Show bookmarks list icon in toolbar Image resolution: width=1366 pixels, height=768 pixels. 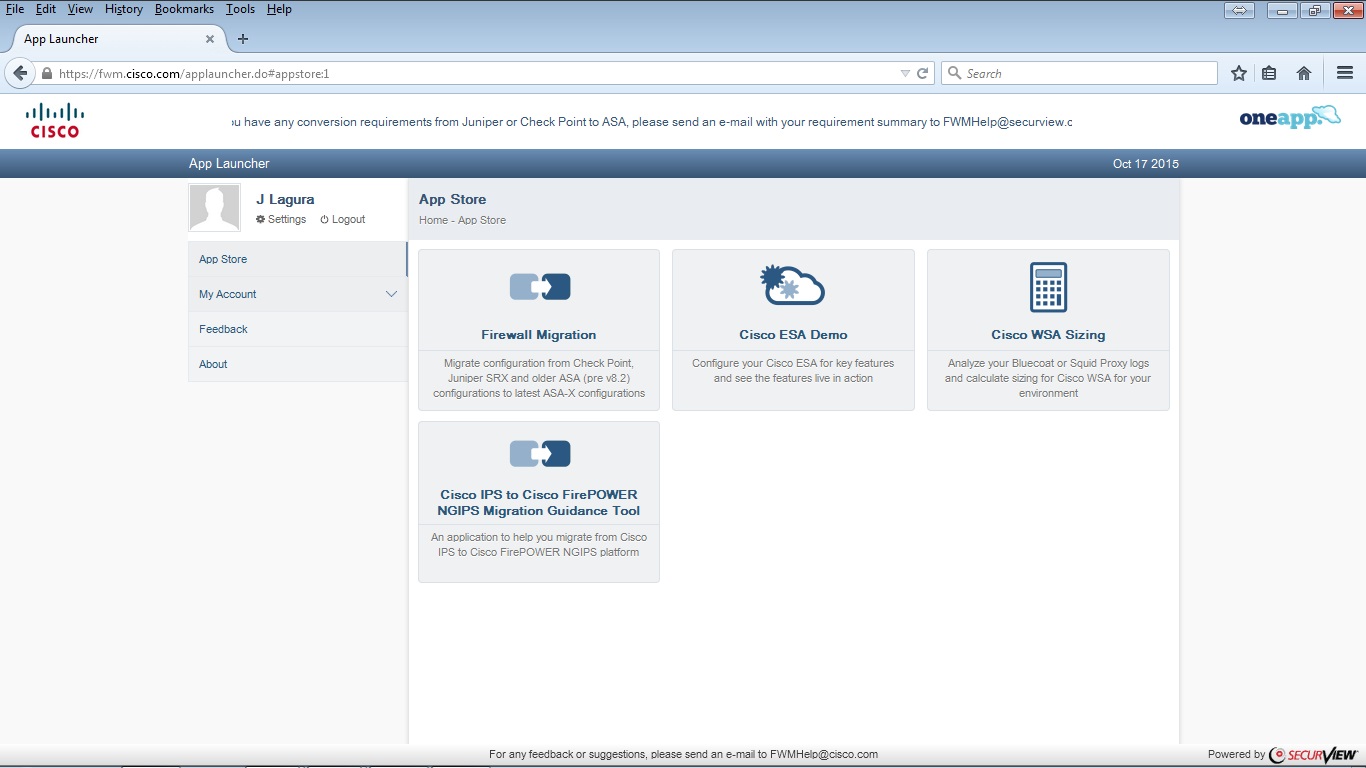(x=1269, y=73)
